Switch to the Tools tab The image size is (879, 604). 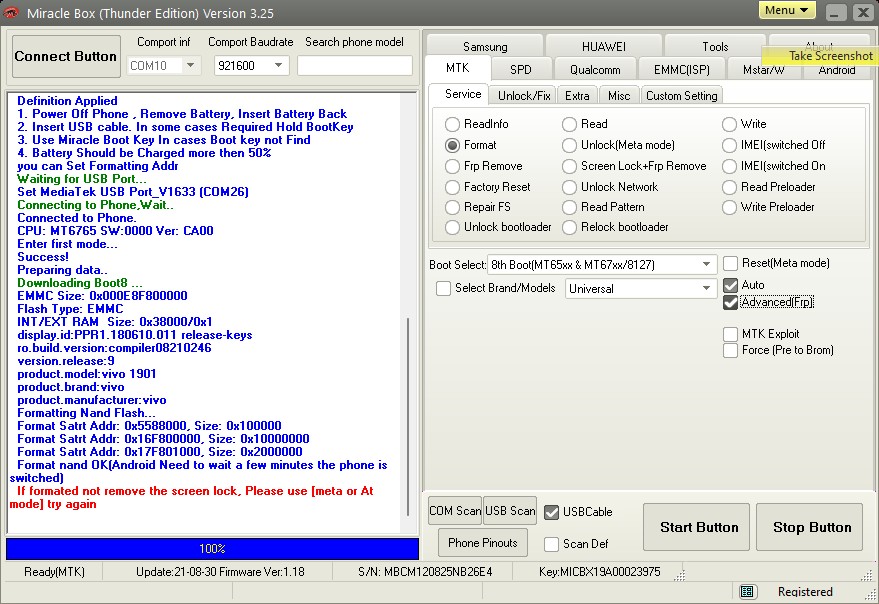[x=715, y=46]
